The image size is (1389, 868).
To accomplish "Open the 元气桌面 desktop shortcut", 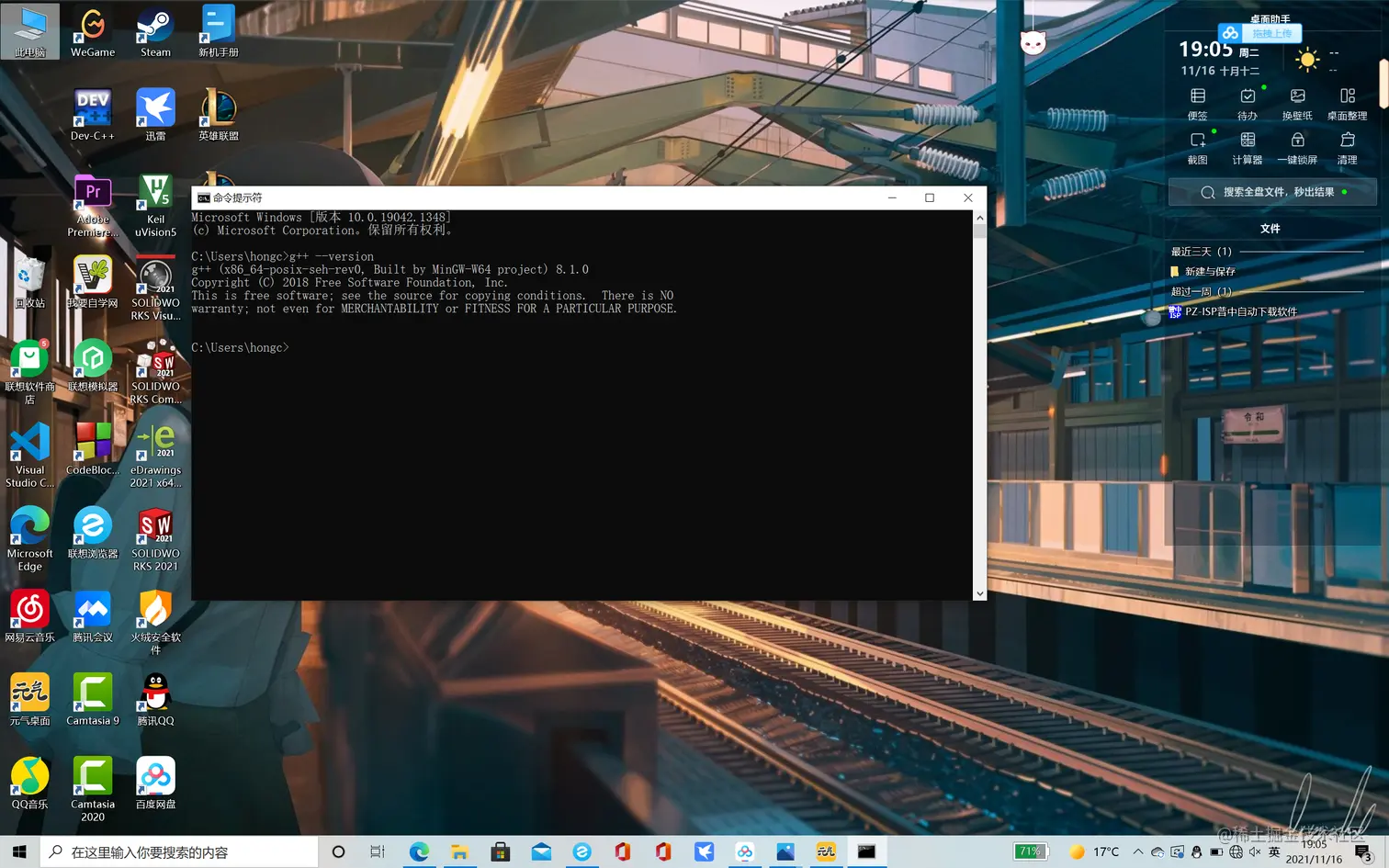I will point(30,700).
